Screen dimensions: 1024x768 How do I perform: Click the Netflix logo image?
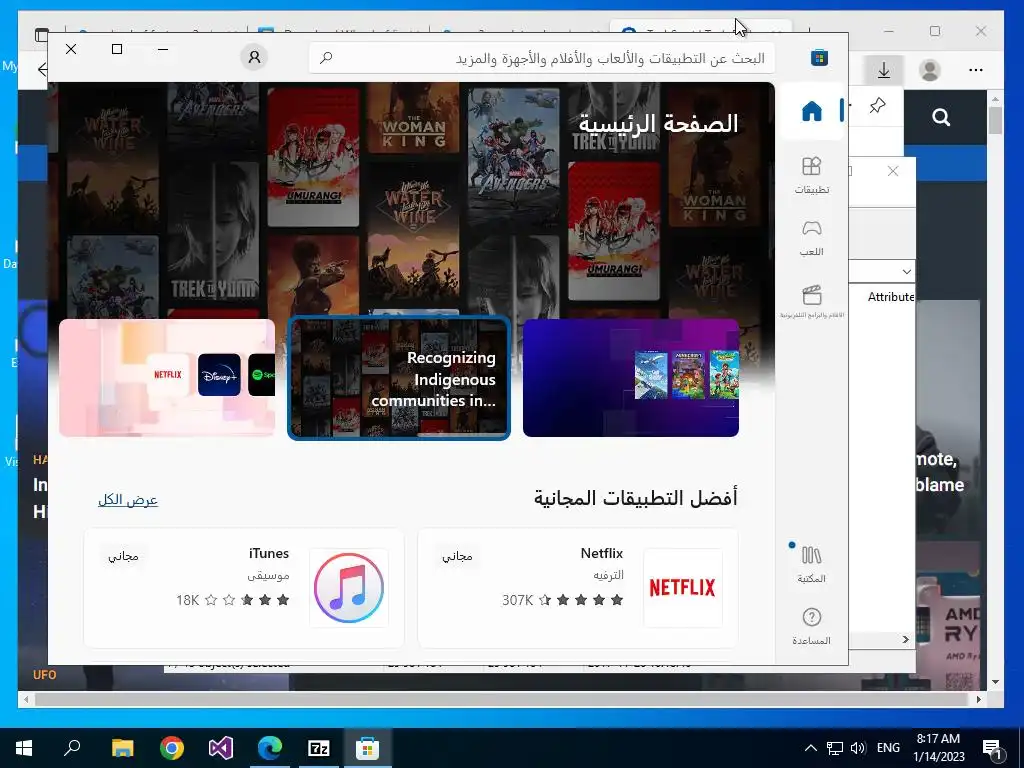pos(682,588)
